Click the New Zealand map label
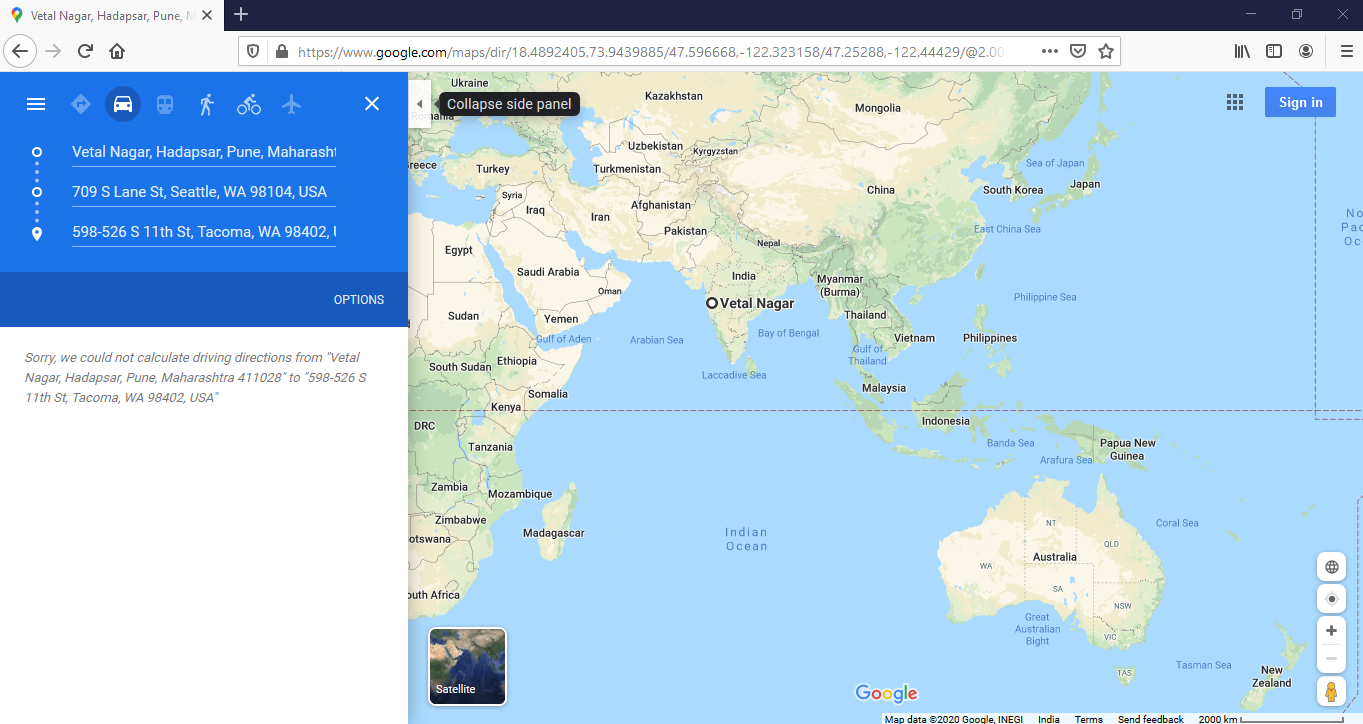1363x724 pixels. coord(1272,677)
